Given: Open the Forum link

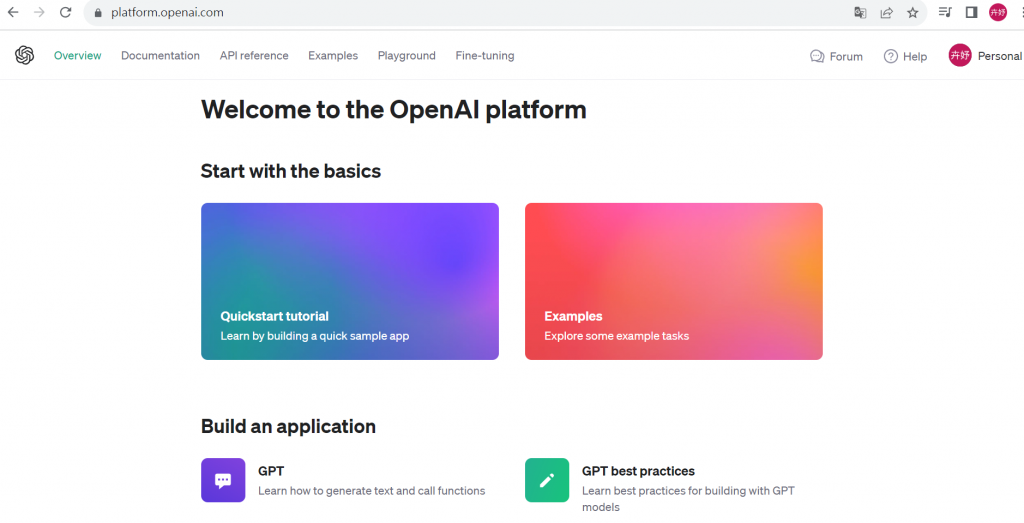Looking at the screenshot, I should pyautogui.click(x=837, y=56).
